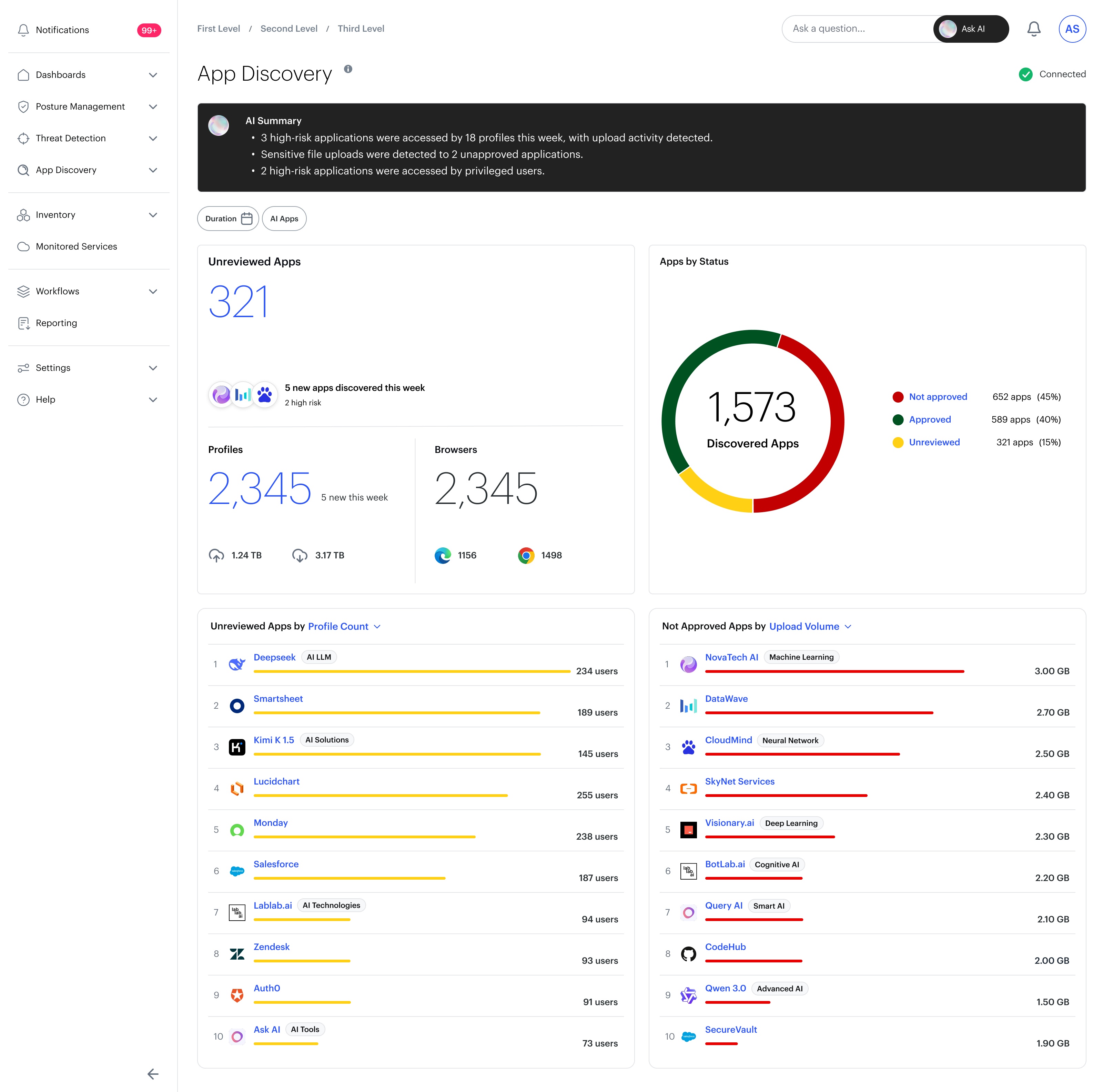Open the AS user avatar
Viewport: 1103px width, 1092px height.
click(x=1072, y=29)
